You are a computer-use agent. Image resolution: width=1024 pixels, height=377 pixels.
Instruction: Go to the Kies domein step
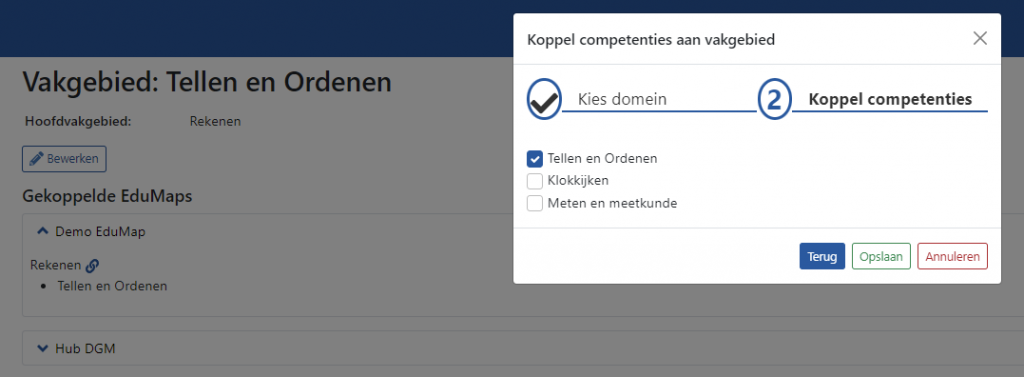622,100
